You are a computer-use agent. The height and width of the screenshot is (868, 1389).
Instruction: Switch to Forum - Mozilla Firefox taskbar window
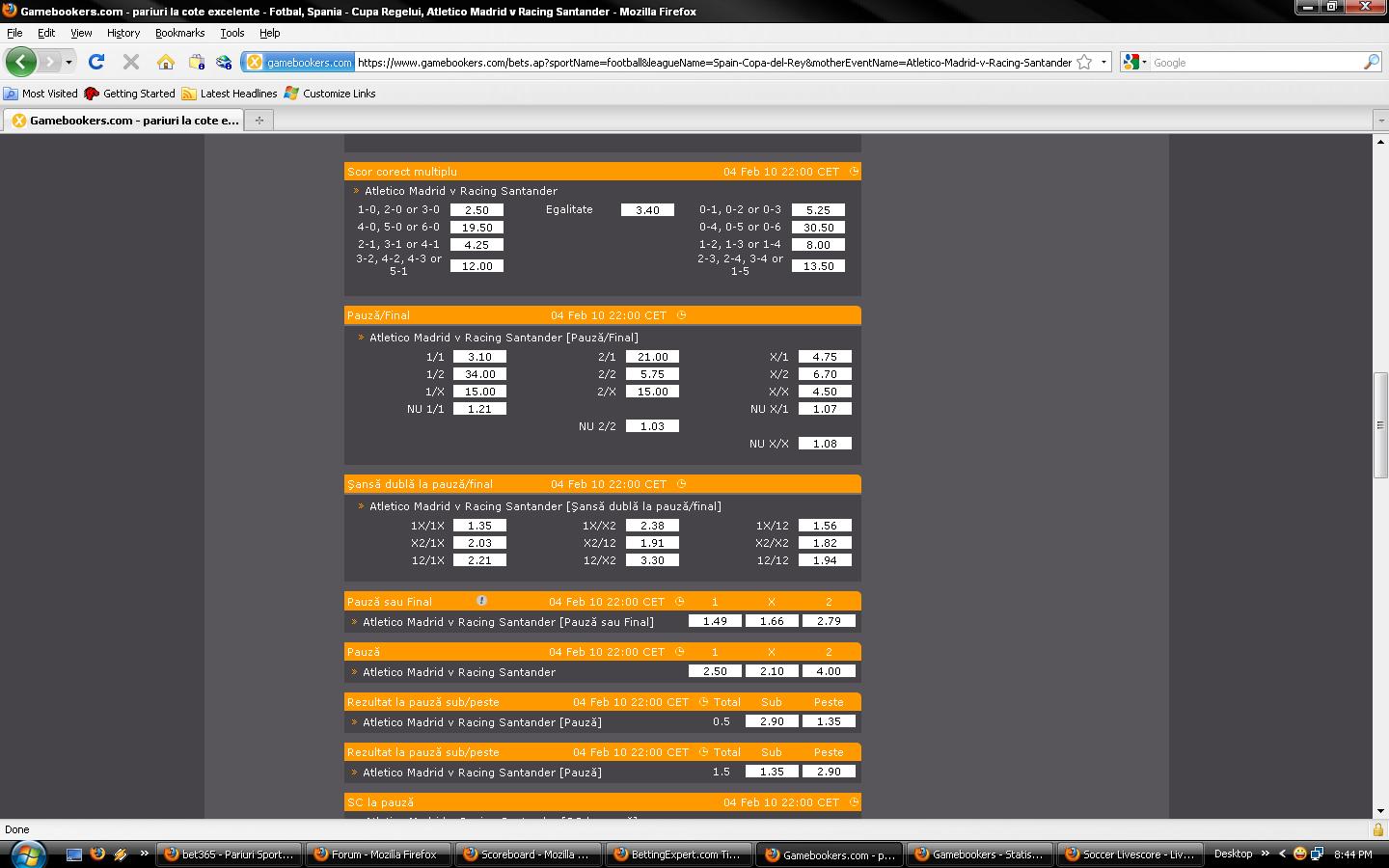(379, 854)
